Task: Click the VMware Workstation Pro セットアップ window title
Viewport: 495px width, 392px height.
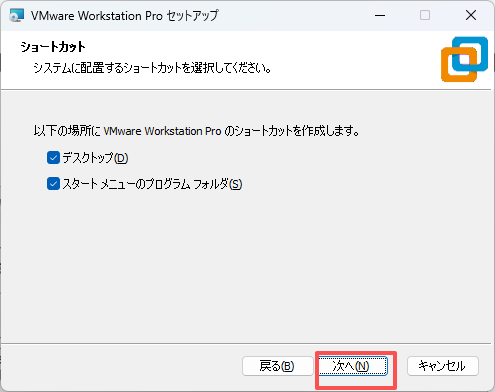Action: pos(125,16)
